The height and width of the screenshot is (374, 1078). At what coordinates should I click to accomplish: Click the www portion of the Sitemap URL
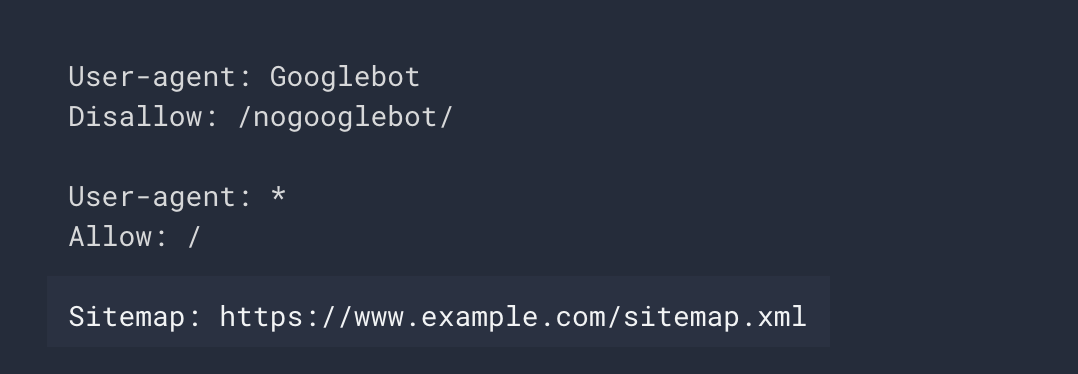coord(379,317)
